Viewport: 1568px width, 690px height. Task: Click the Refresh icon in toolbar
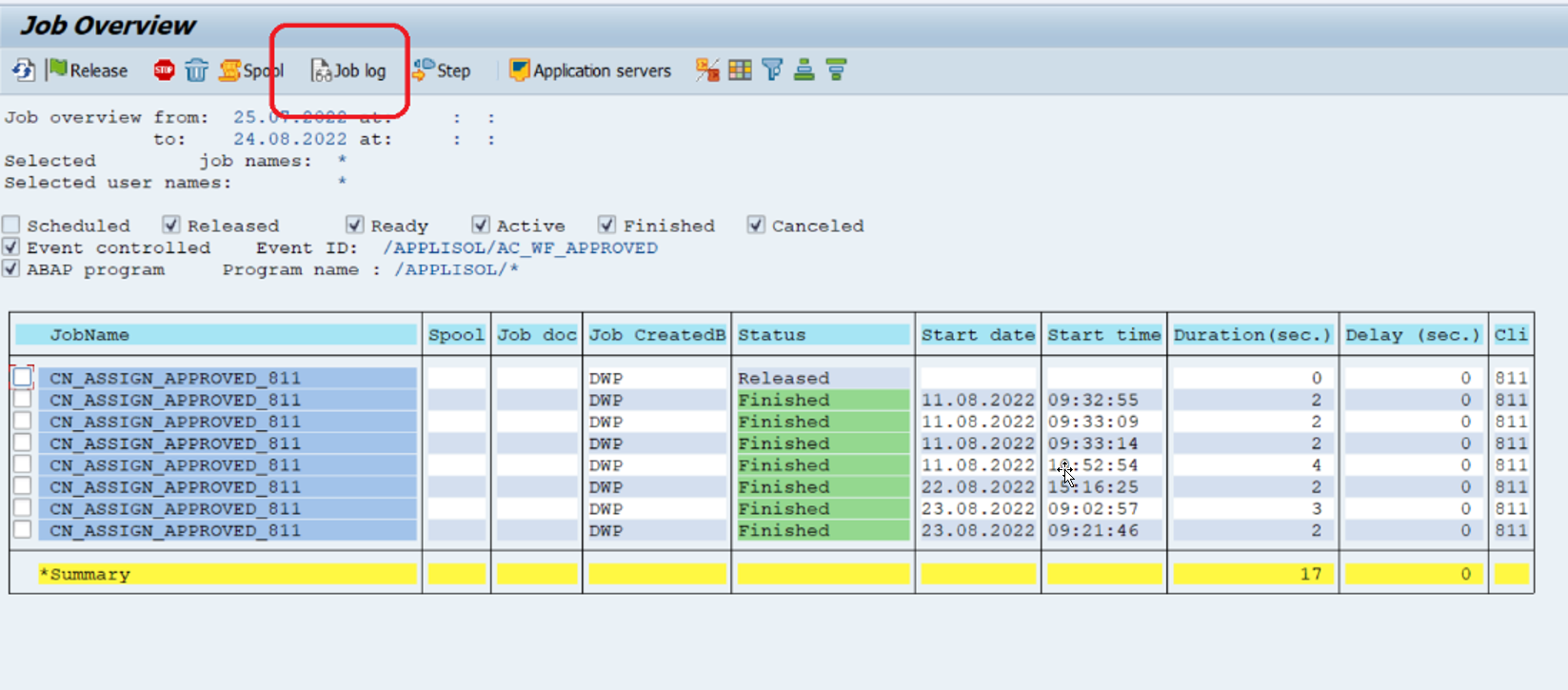(x=23, y=70)
